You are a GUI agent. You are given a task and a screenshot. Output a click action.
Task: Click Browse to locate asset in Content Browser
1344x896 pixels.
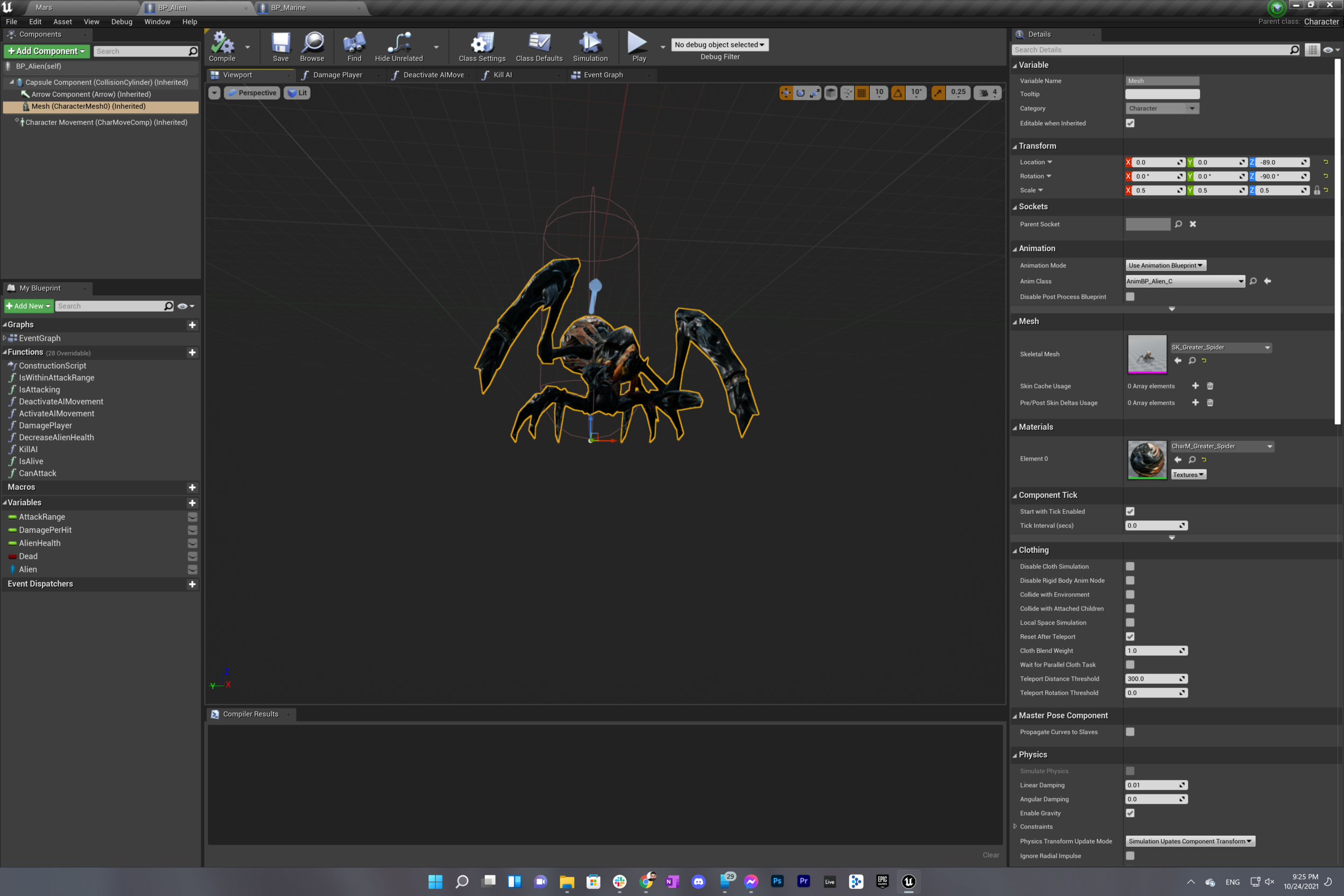point(312,47)
